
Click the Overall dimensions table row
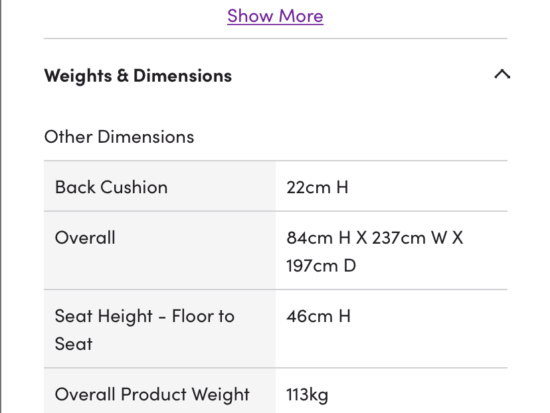pos(276,251)
